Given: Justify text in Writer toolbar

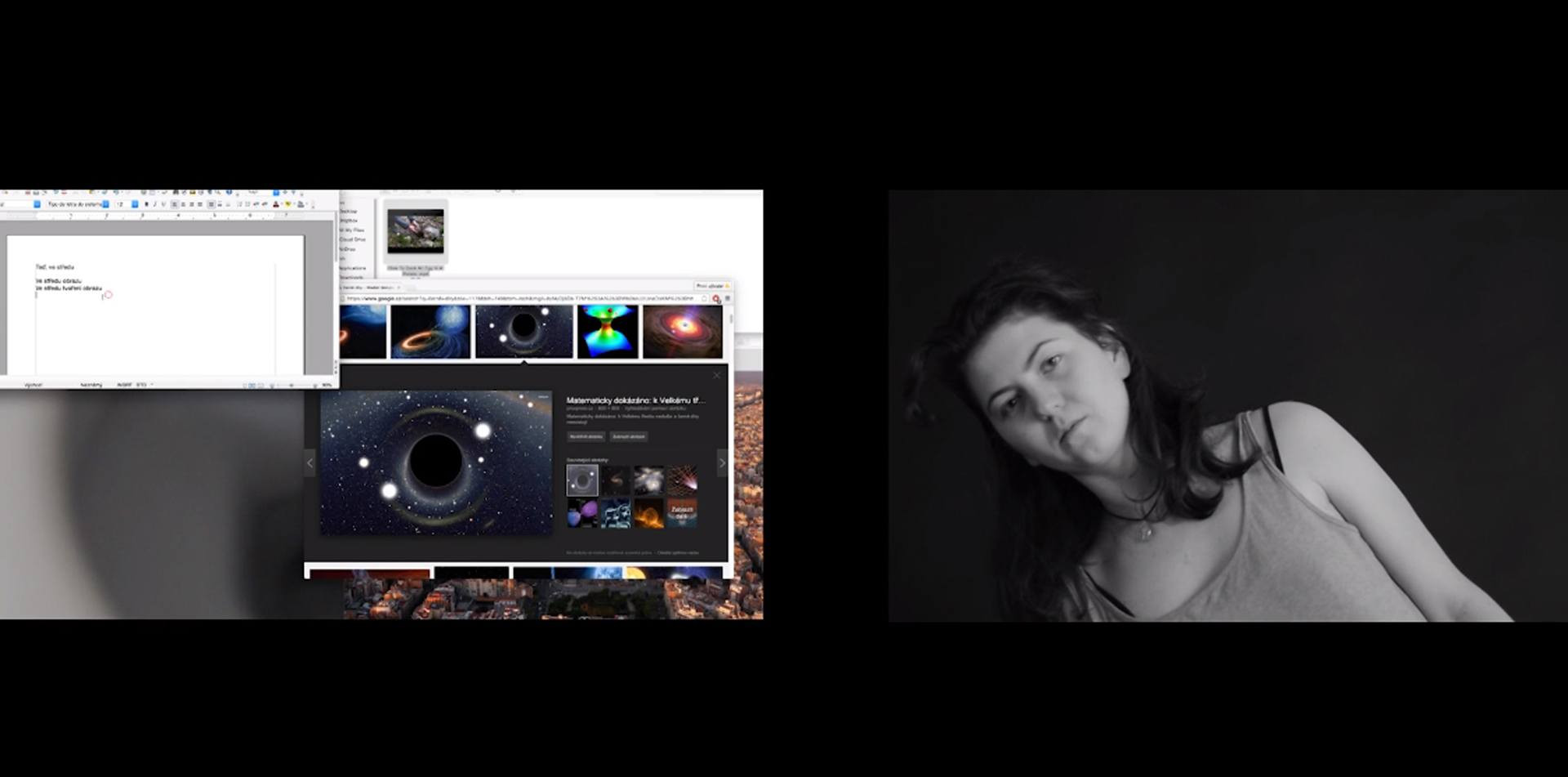Looking at the screenshot, I should coord(200,204).
